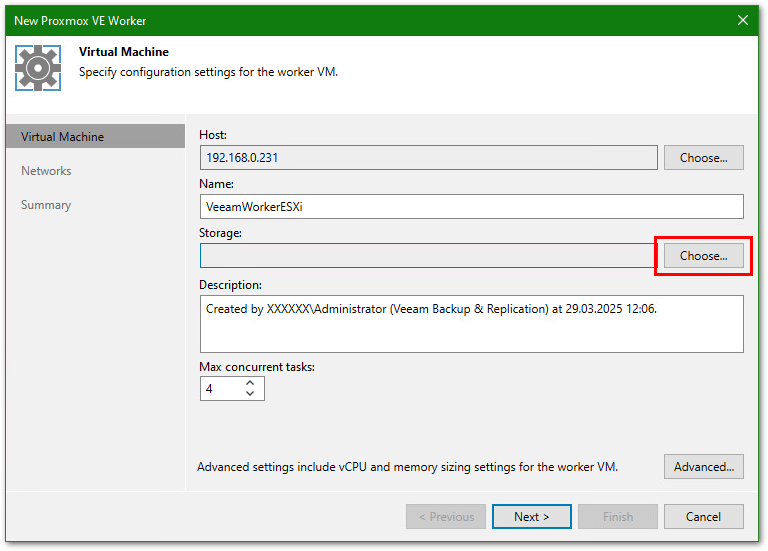This screenshot has width=768, height=551.
Task: Click the Finish button
Action: 618,517
